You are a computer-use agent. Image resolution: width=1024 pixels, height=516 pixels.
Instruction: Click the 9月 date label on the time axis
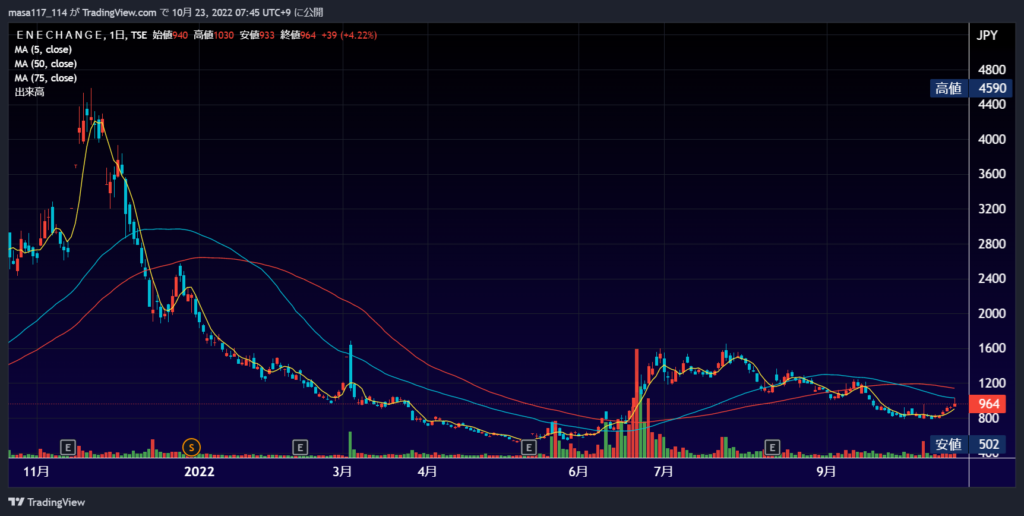pyautogui.click(x=826, y=472)
